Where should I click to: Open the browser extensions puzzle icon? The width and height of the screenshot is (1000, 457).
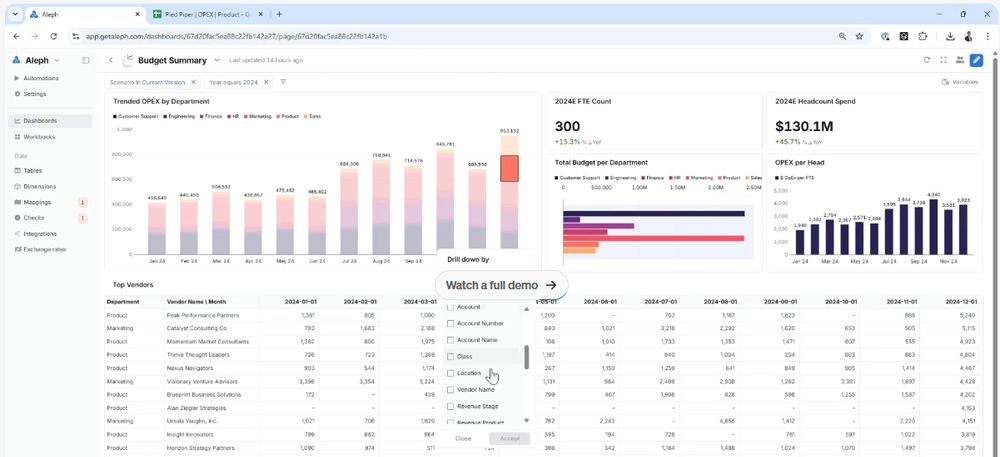click(924, 36)
